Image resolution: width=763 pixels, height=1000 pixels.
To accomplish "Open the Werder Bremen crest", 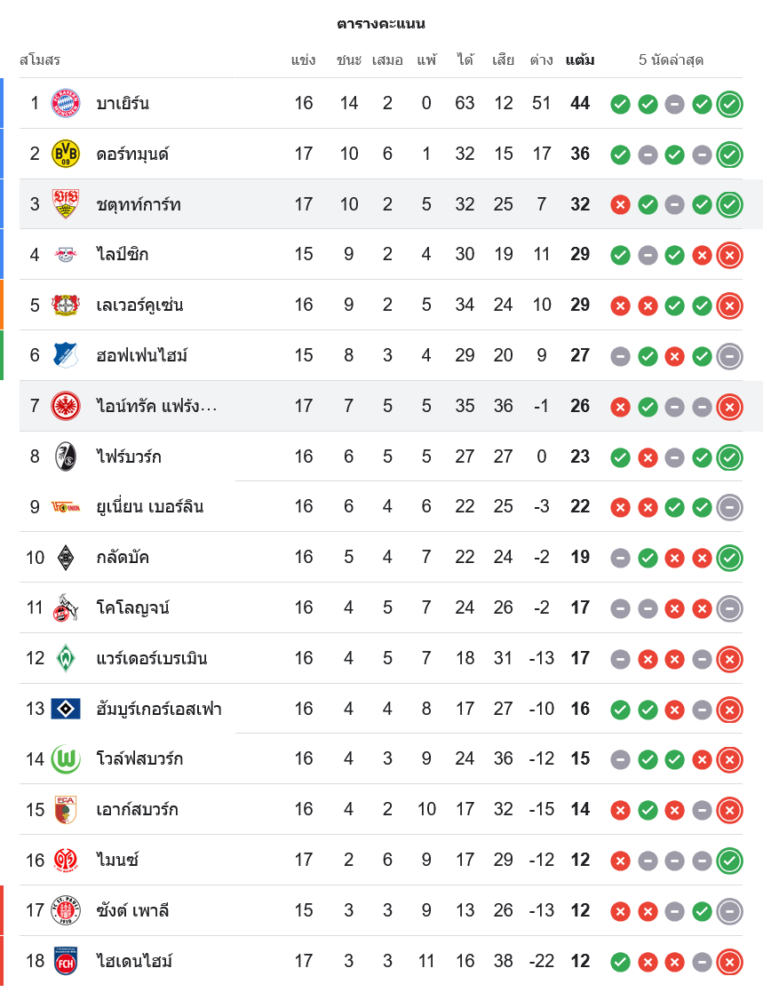I will (x=65, y=658).
